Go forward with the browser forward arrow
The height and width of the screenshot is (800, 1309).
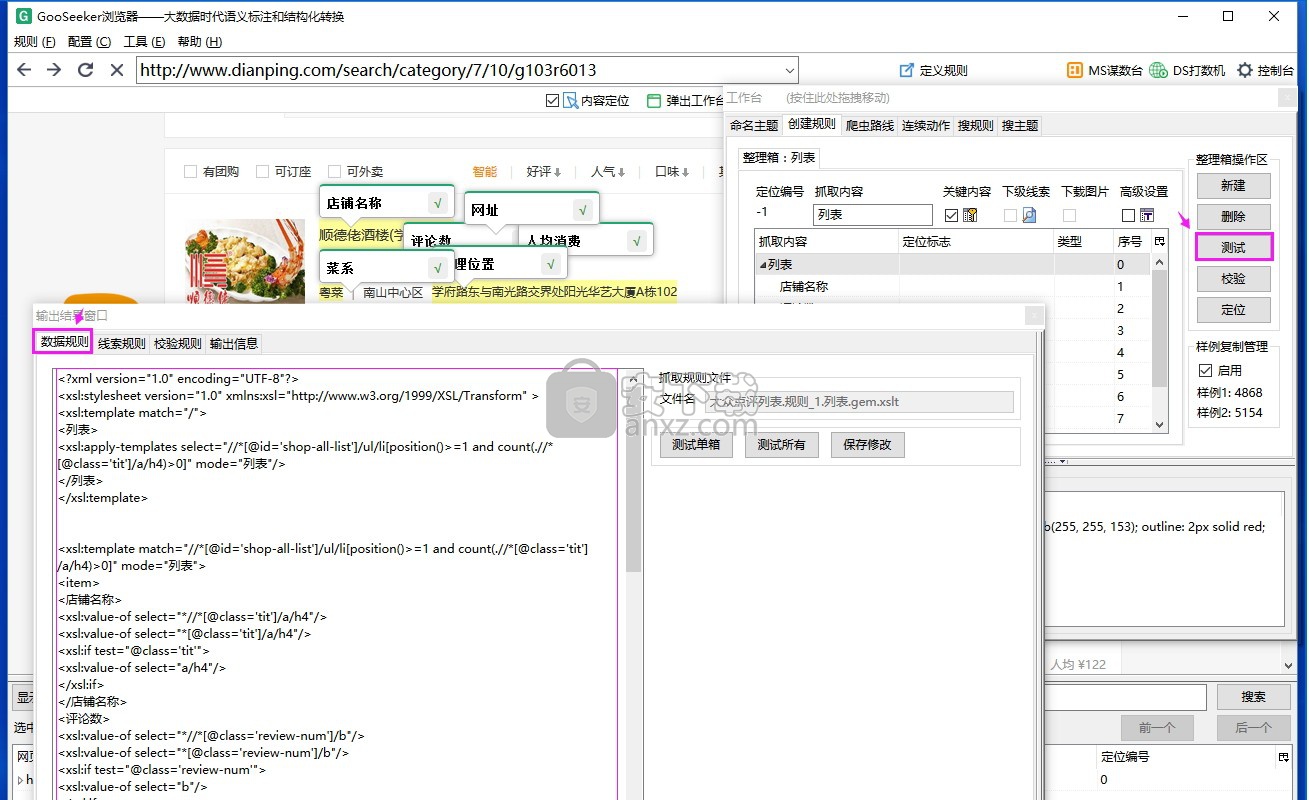[54, 70]
